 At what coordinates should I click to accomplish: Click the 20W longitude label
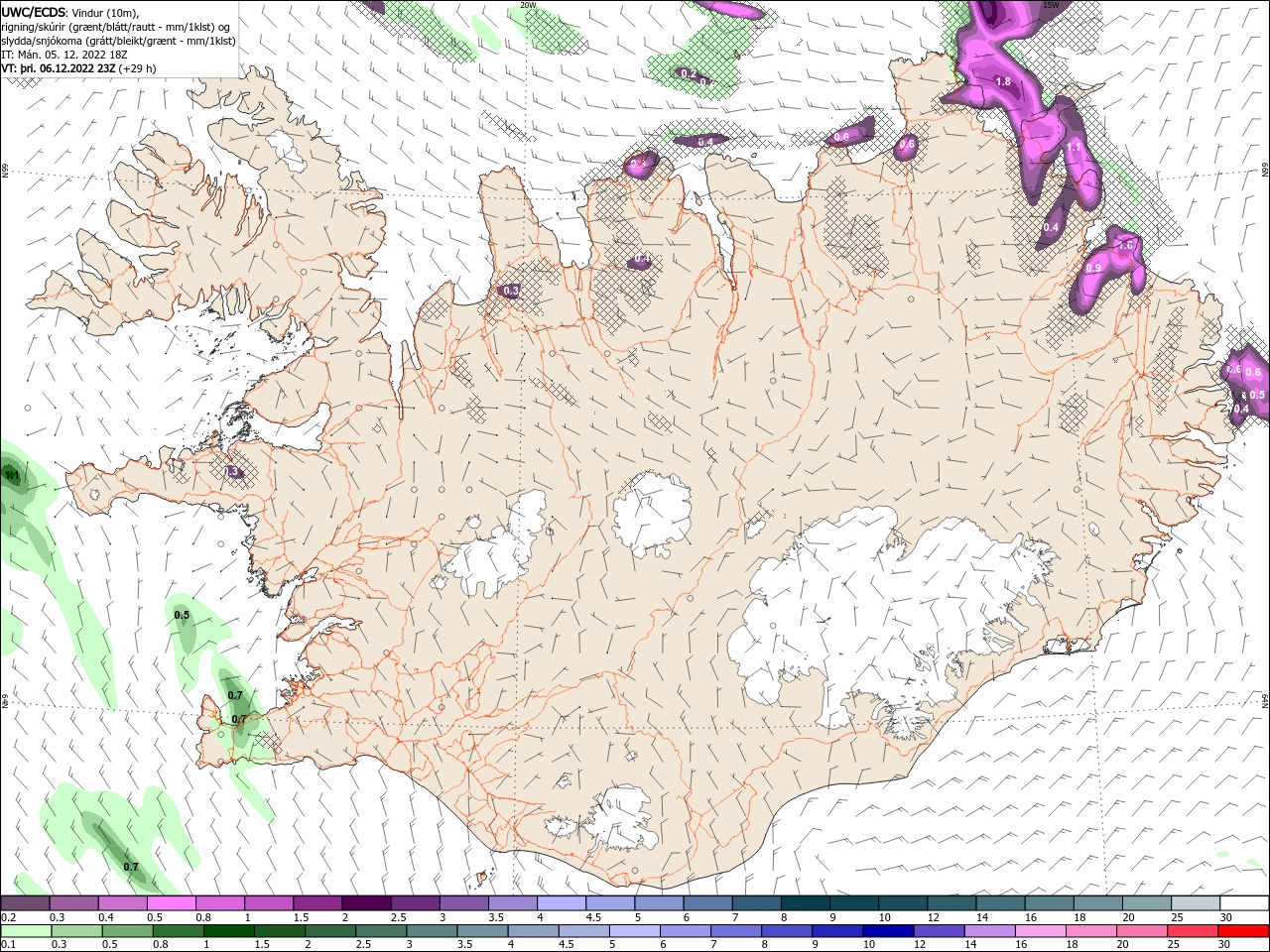(529, 5)
